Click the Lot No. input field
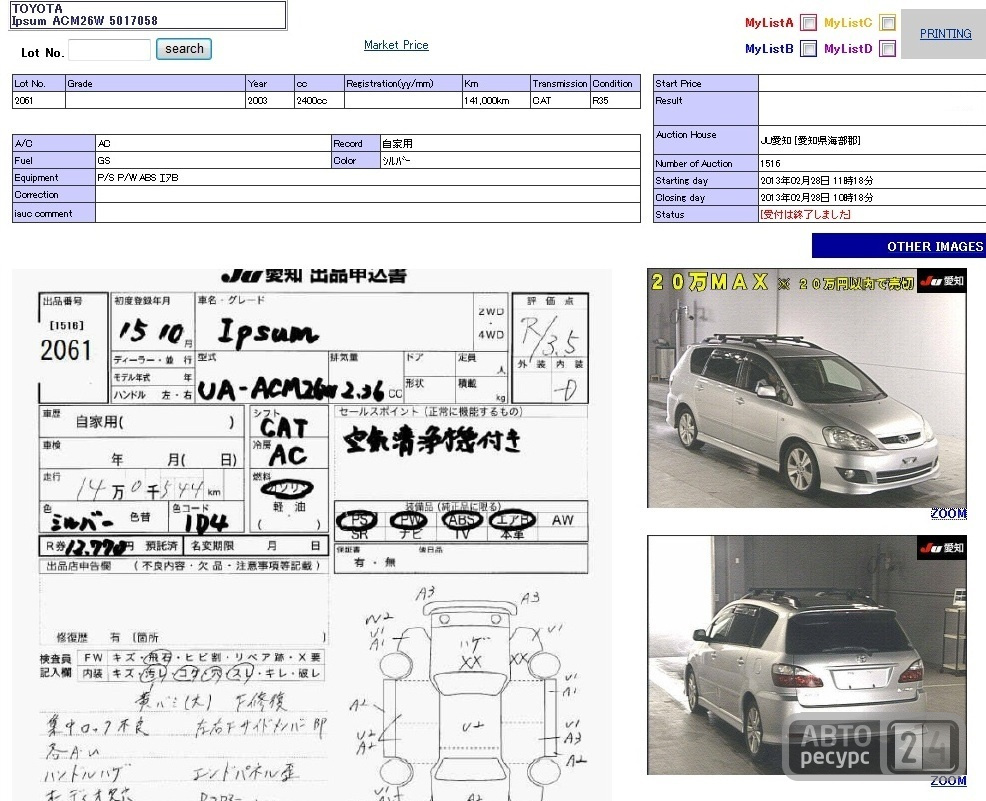Viewport: 986px width, 801px height. 109,50
